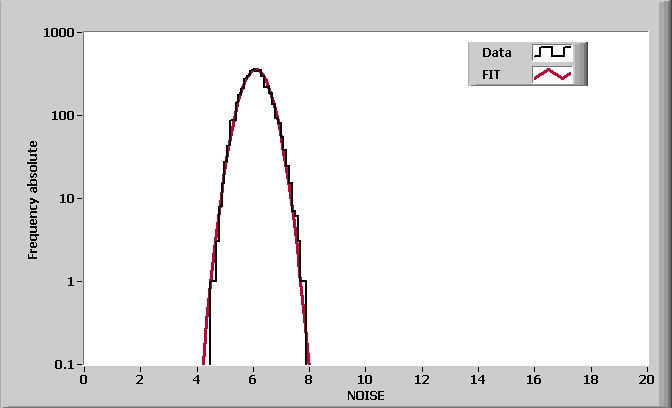672x408 pixels.
Task: Click the 10 tick label on x-axis
Action: 365,380
